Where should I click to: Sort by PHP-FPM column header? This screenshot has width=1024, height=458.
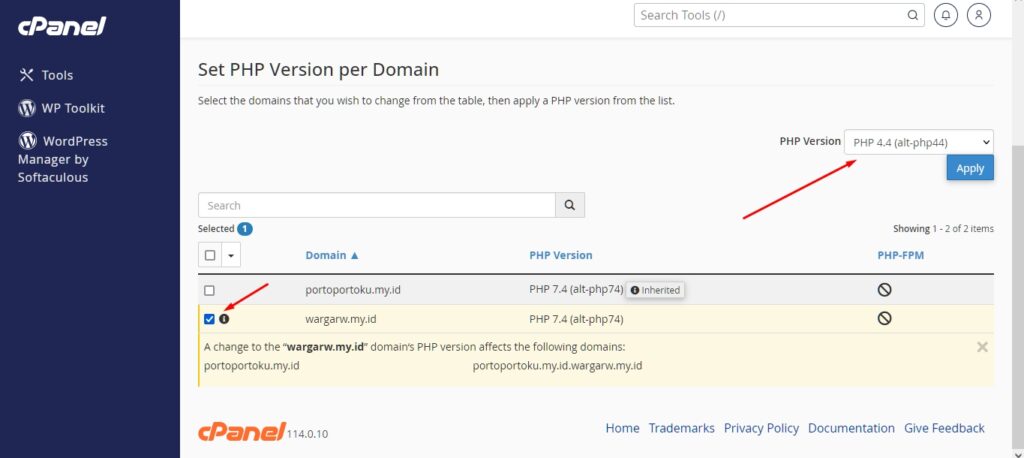901,255
